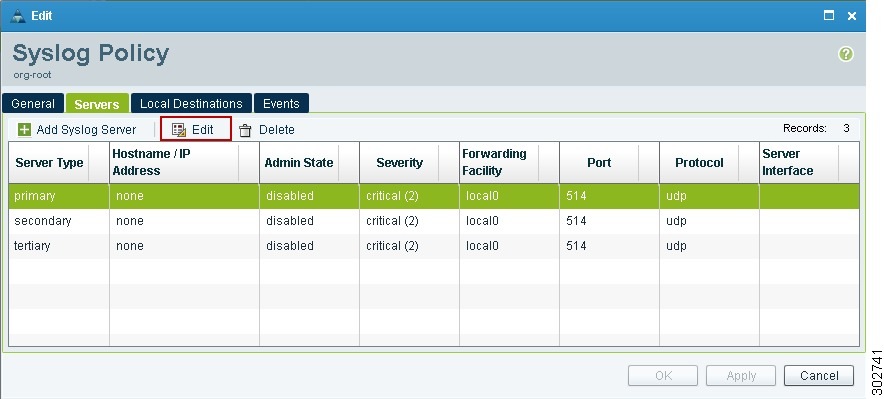The height and width of the screenshot is (399, 884).
Task: Click 'none' hostname in primary row
Action: tap(130, 196)
